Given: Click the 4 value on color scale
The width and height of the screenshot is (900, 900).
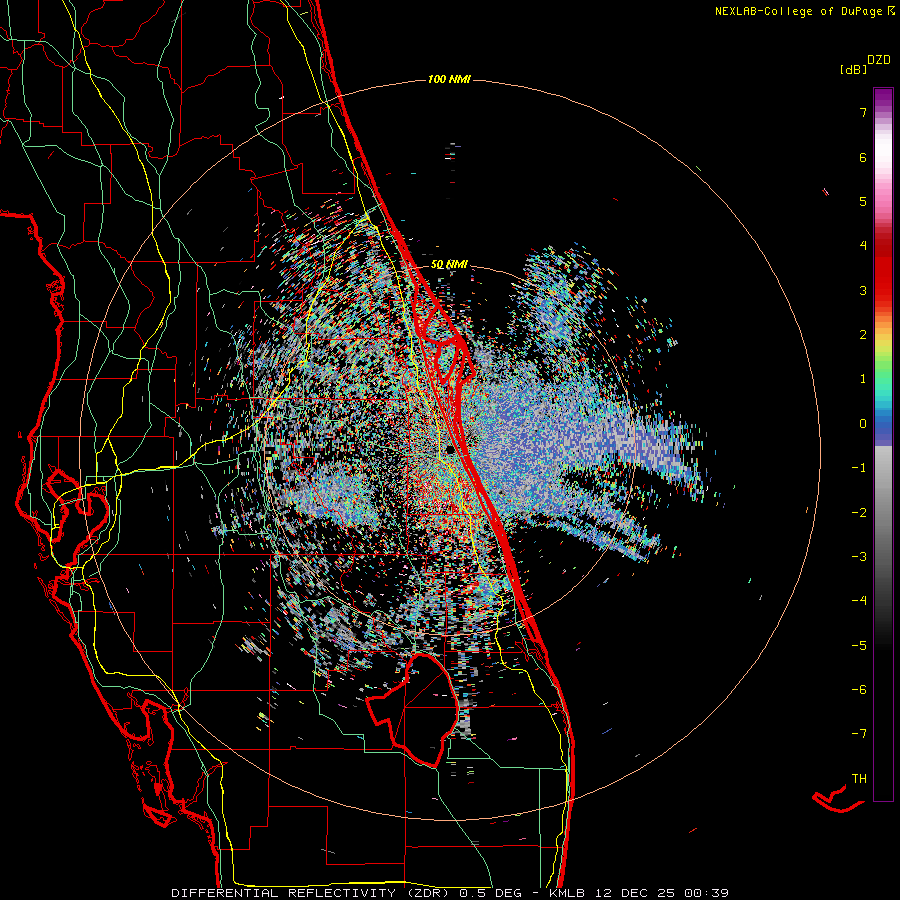Looking at the screenshot, I should tap(863, 246).
